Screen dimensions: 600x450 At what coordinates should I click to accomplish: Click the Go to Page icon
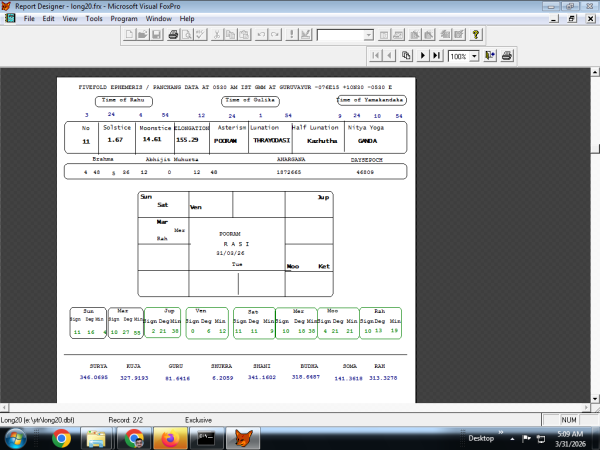(407, 56)
